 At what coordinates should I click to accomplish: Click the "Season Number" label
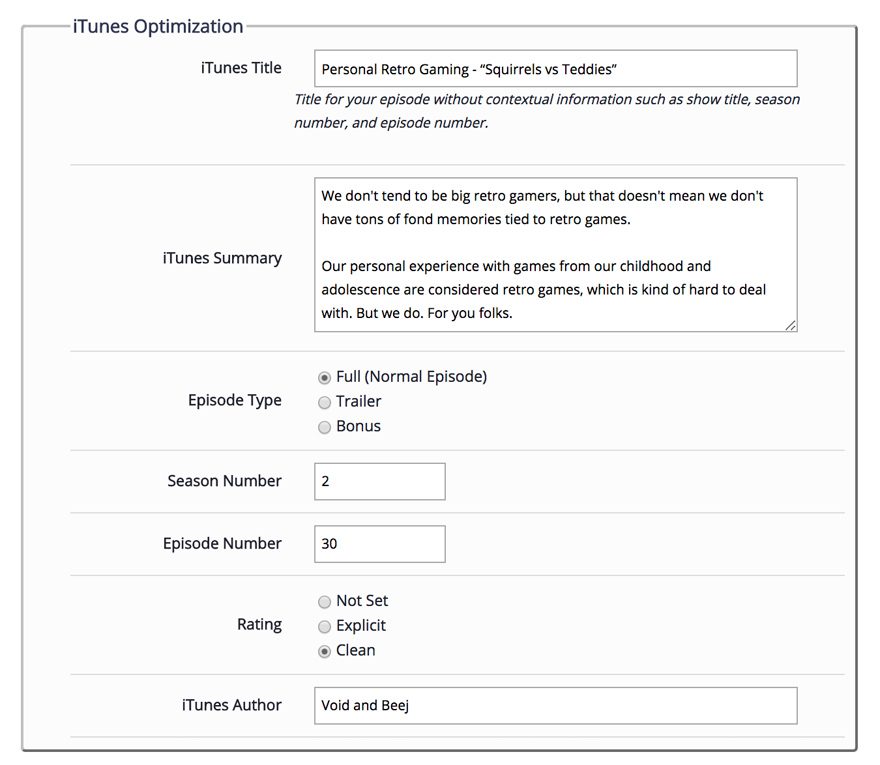click(224, 481)
